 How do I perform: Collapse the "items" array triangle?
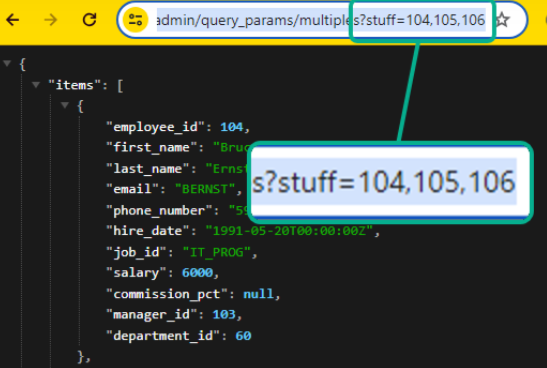pyautogui.click(x=36, y=85)
